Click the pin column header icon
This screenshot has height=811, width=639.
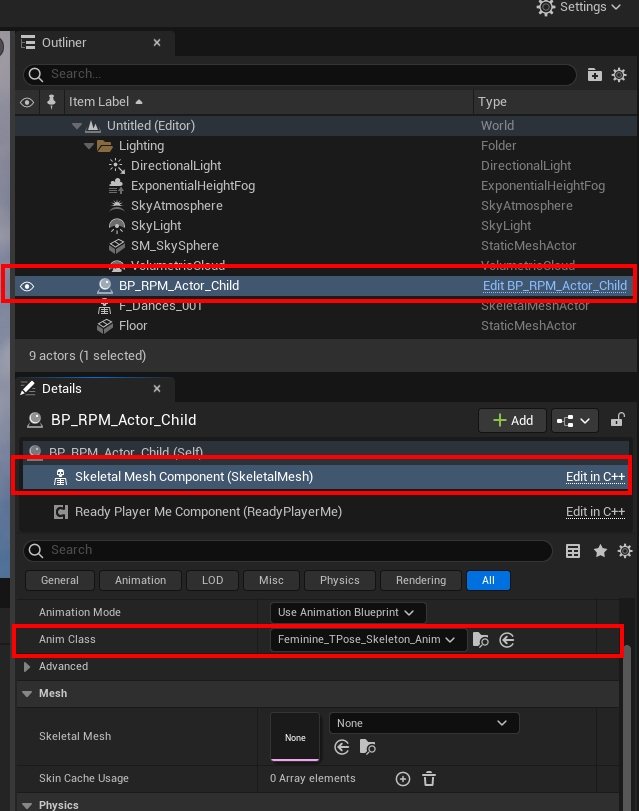pos(51,101)
